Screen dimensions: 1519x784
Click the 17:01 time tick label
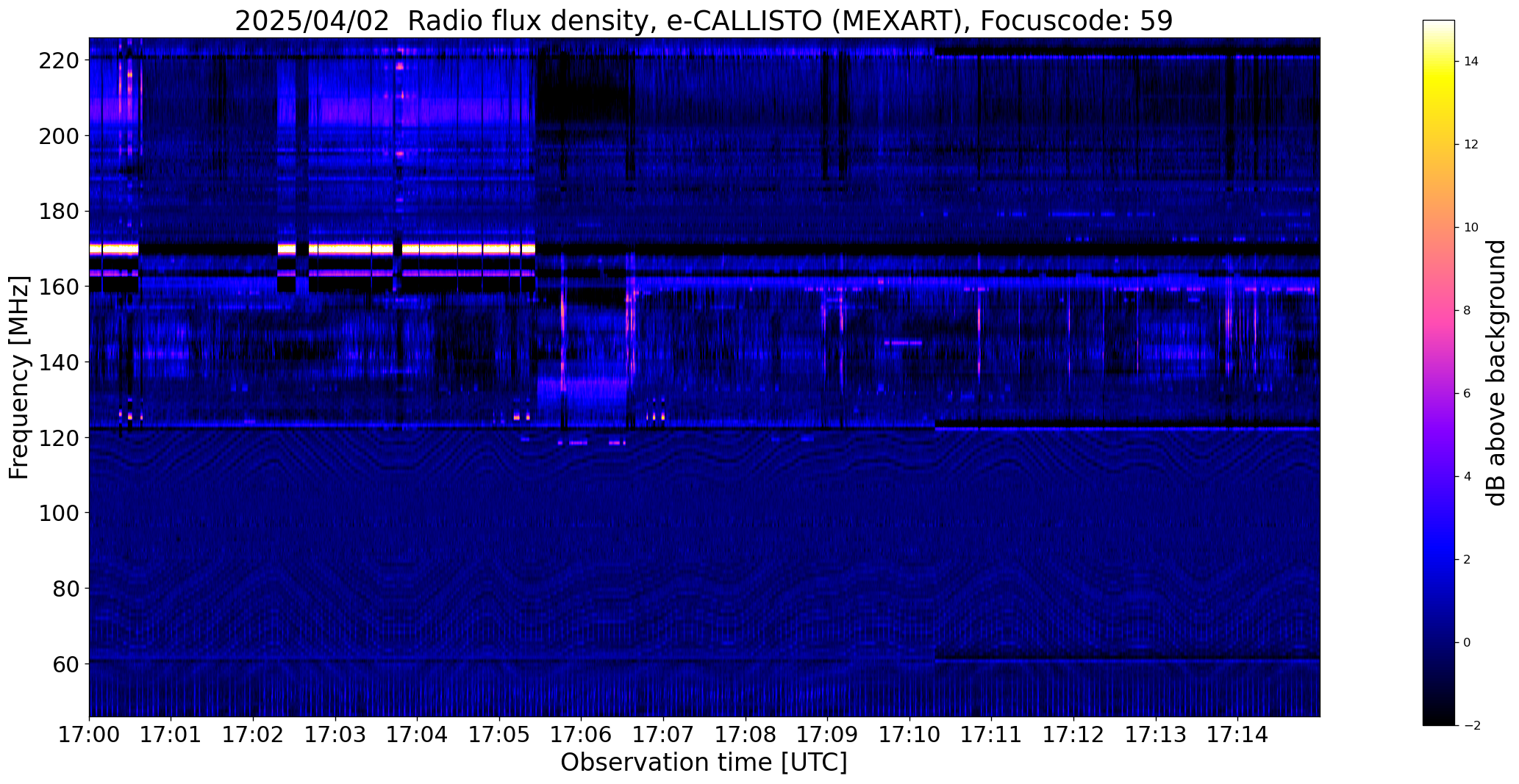pos(171,734)
